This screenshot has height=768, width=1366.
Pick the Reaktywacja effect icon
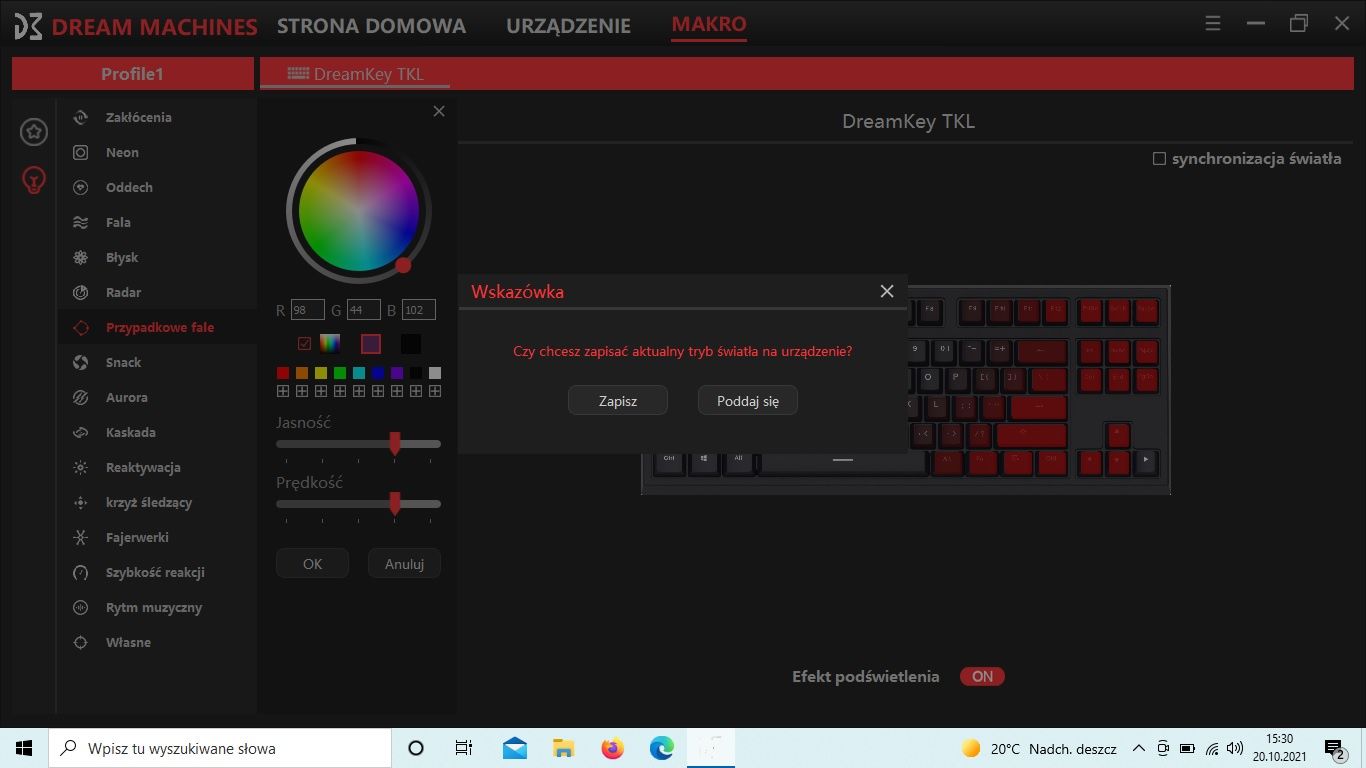tap(81, 467)
